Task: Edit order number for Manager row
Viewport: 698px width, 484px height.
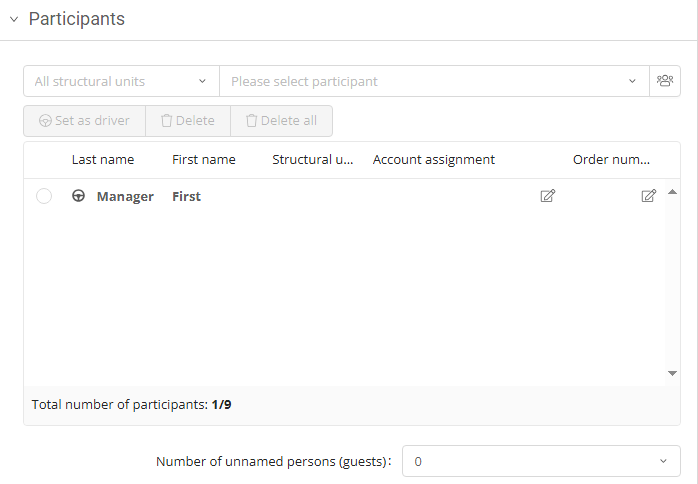Action: 648,196
